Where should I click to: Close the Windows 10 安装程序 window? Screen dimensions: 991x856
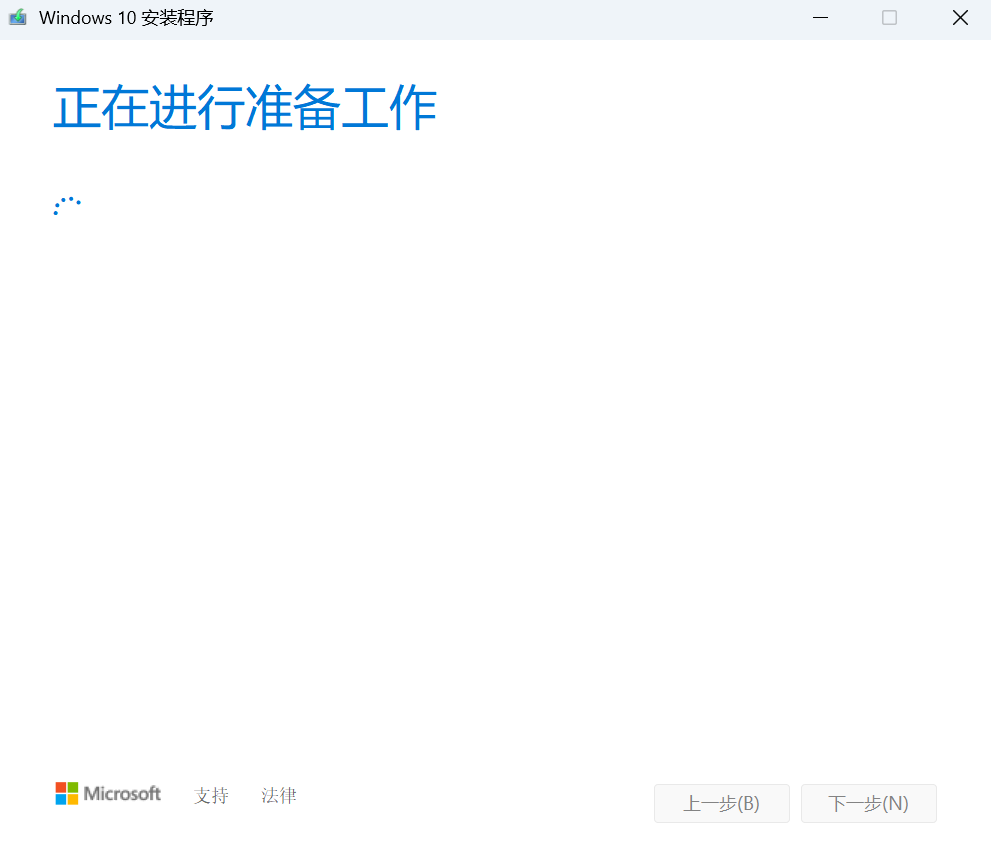coord(961,18)
